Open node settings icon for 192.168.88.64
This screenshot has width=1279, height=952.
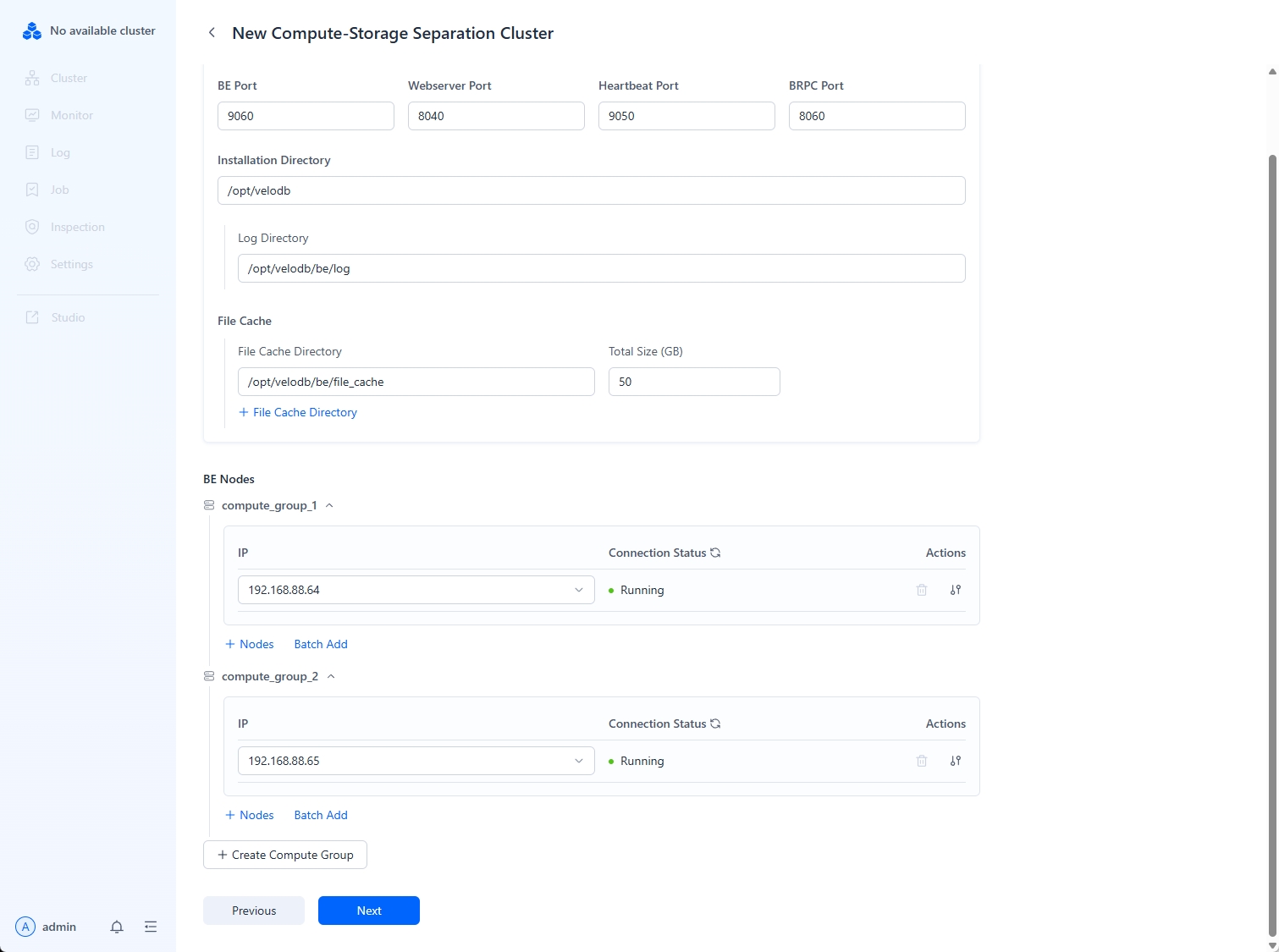pos(956,590)
